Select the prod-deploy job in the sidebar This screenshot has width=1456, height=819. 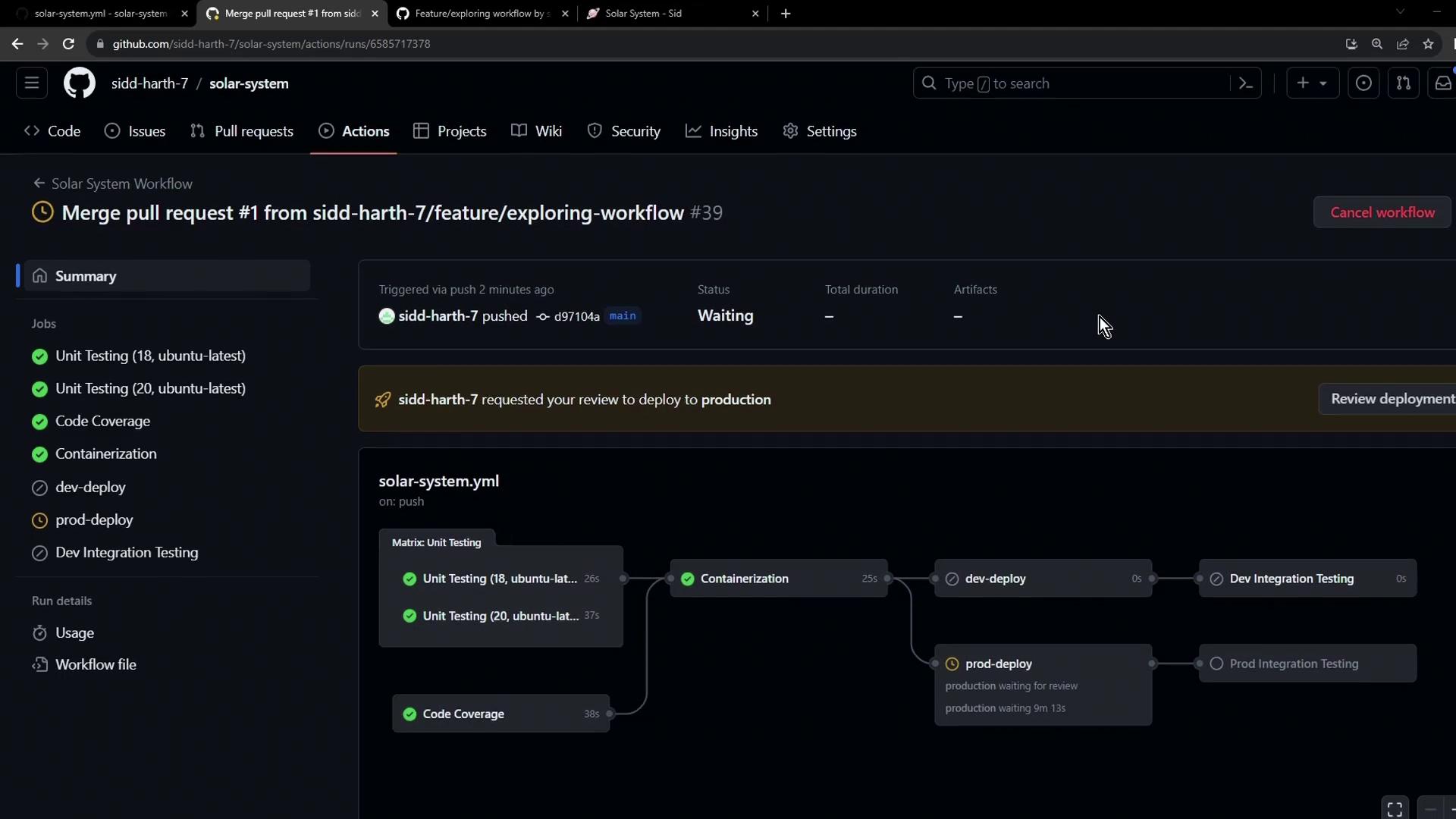(x=94, y=519)
